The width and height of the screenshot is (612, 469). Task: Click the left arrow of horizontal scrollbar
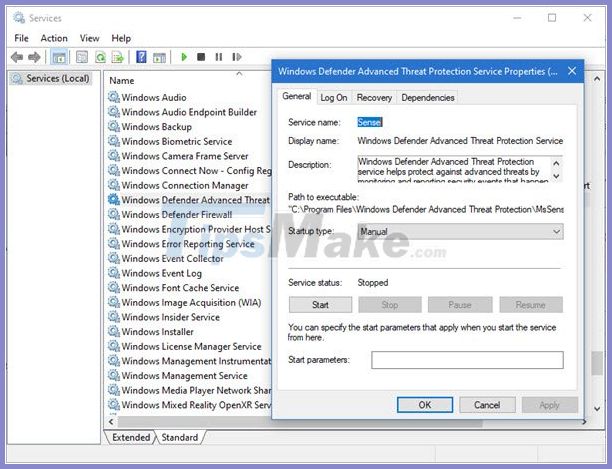(112, 422)
